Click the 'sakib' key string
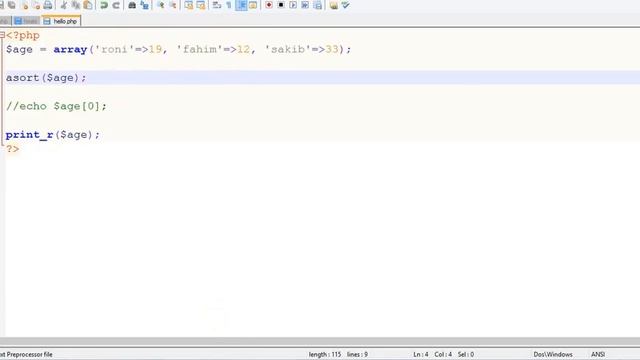The image size is (640, 360). coord(288,49)
